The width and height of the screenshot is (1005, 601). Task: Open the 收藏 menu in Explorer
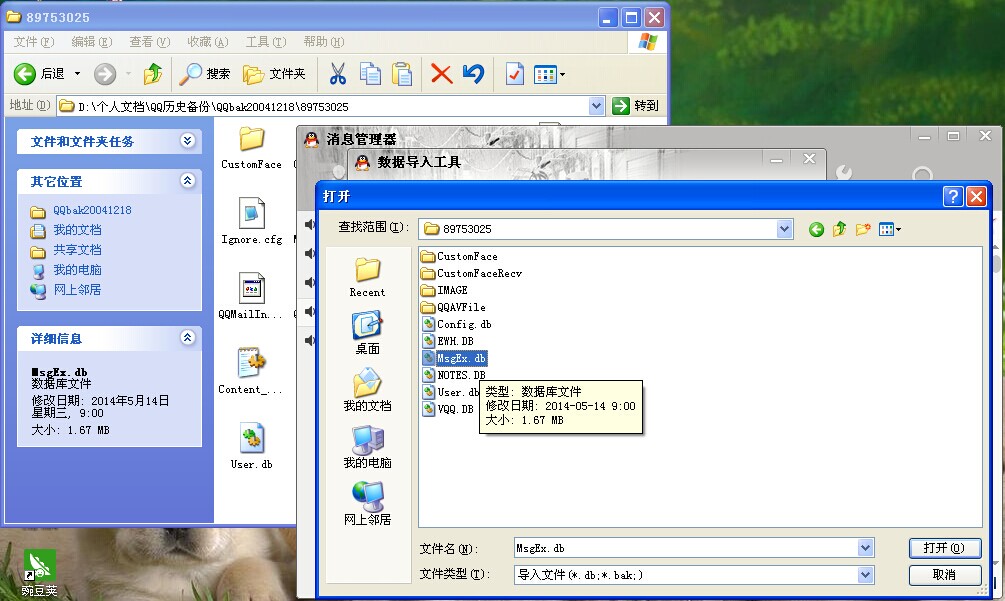coord(208,42)
